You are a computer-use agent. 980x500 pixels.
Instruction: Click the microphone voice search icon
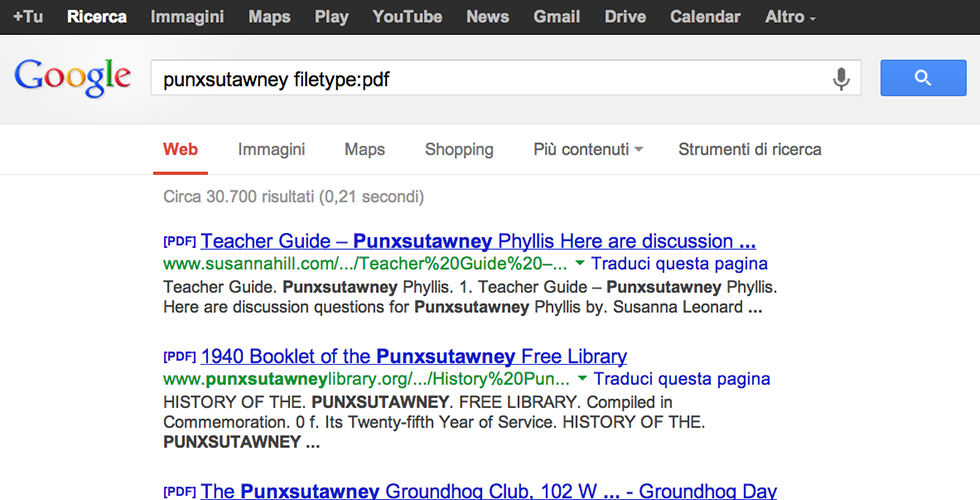pos(842,79)
